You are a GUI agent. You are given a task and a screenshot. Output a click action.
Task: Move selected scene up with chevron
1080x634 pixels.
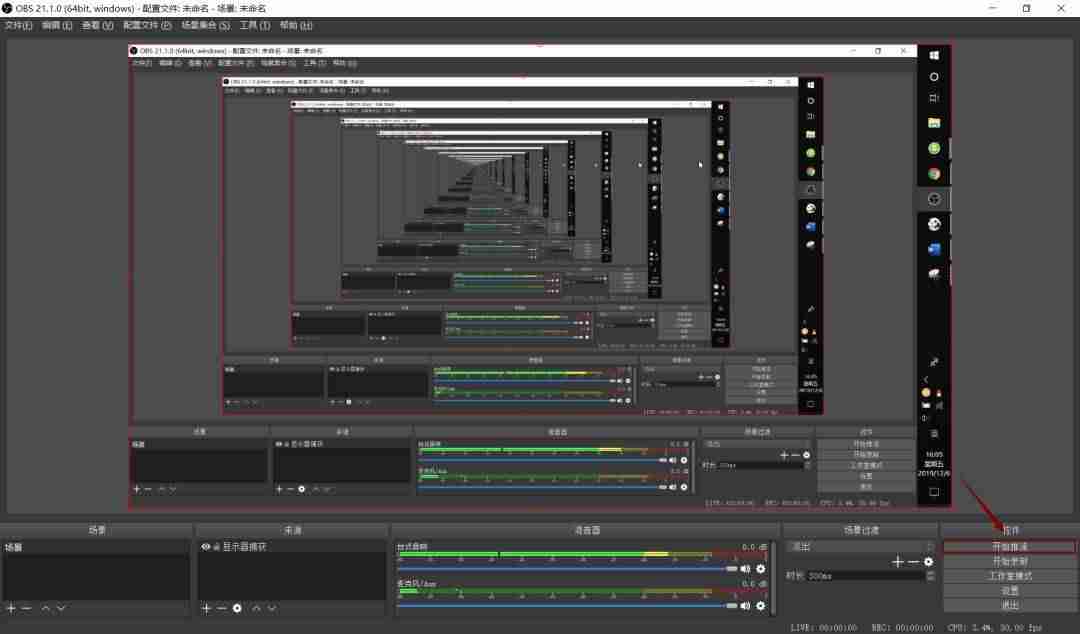[45, 609]
